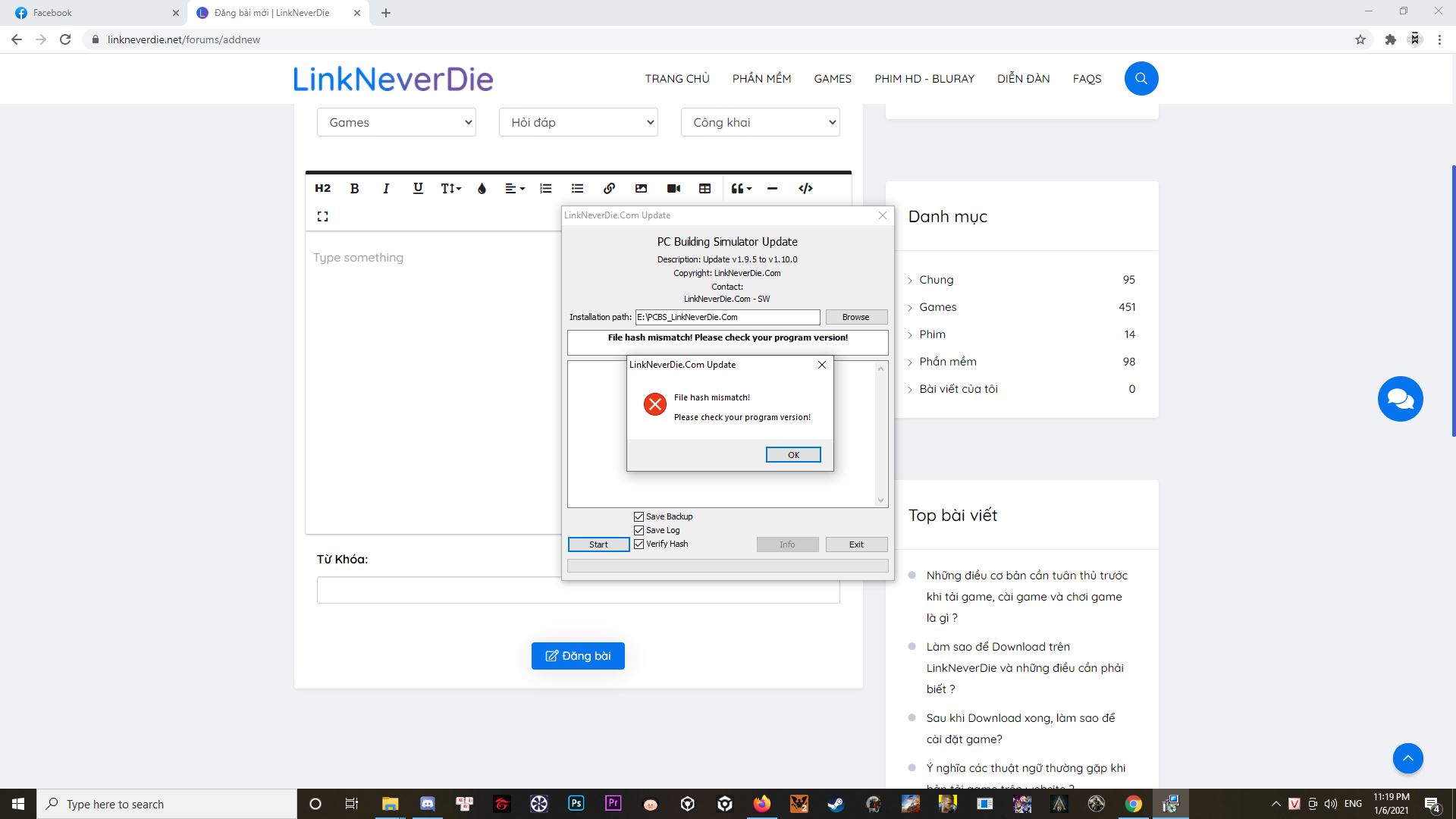Image resolution: width=1456 pixels, height=819 pixels.
Task: Click Browse for the installation path
Action: [856, 317]
